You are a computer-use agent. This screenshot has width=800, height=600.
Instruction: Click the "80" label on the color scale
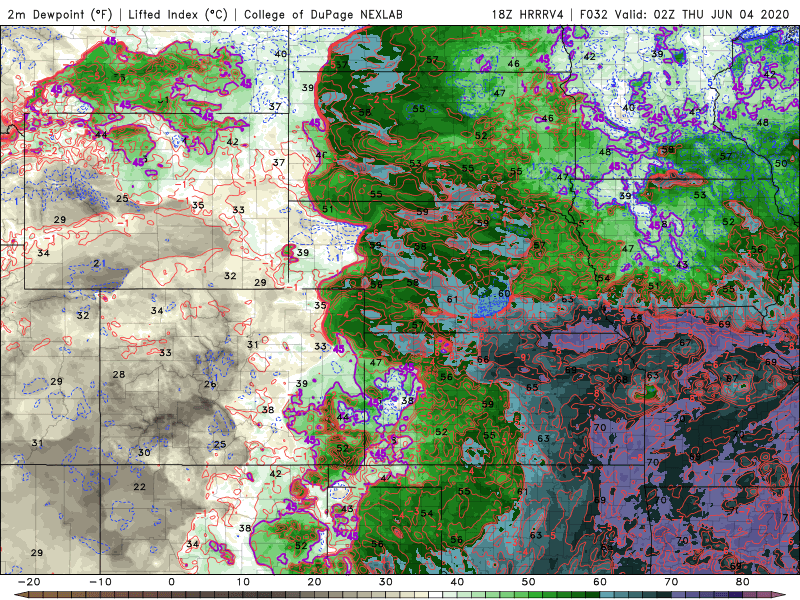[743, 582]
